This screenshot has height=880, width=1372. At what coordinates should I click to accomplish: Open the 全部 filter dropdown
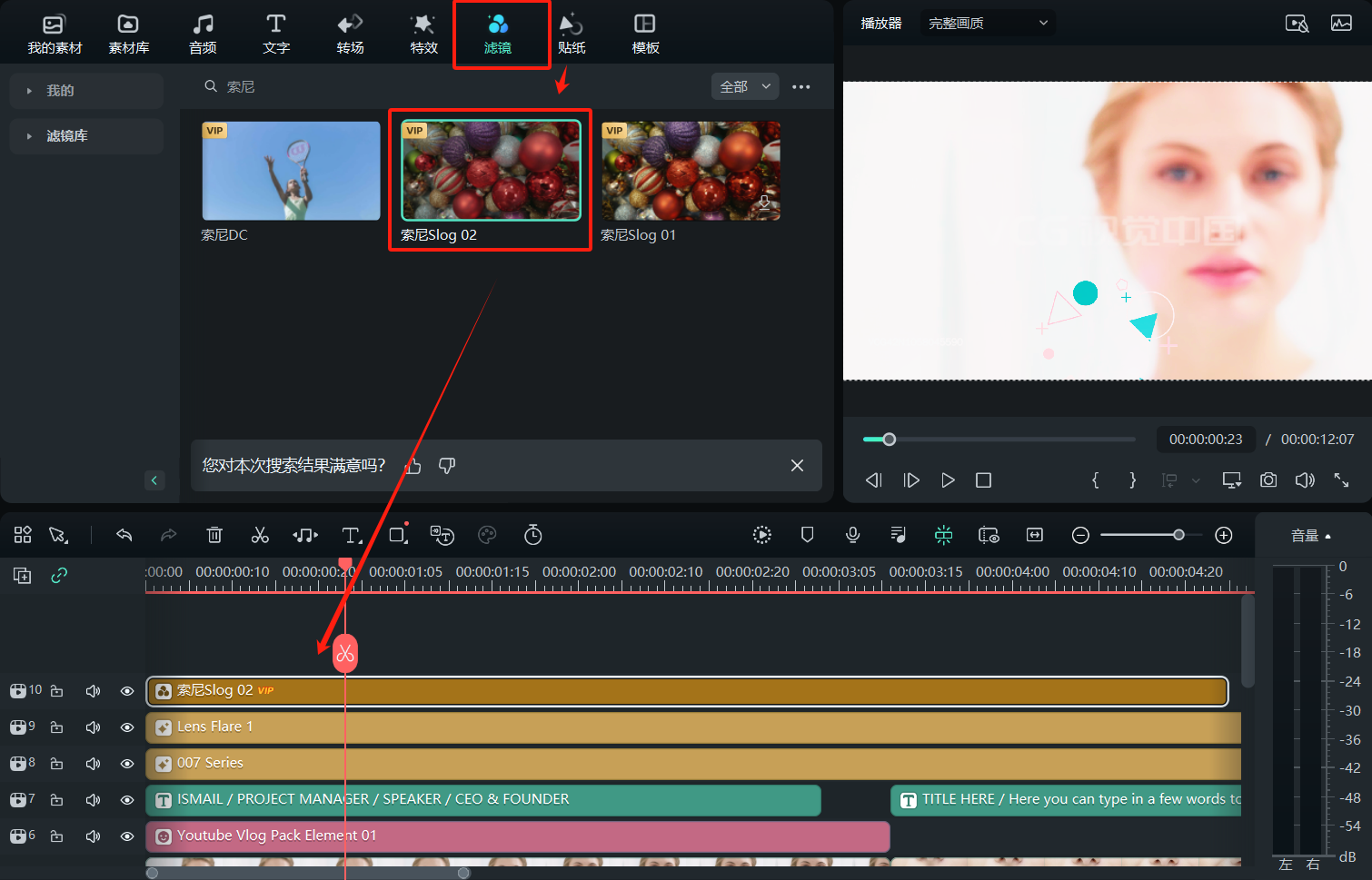click(x=744, y=86)
